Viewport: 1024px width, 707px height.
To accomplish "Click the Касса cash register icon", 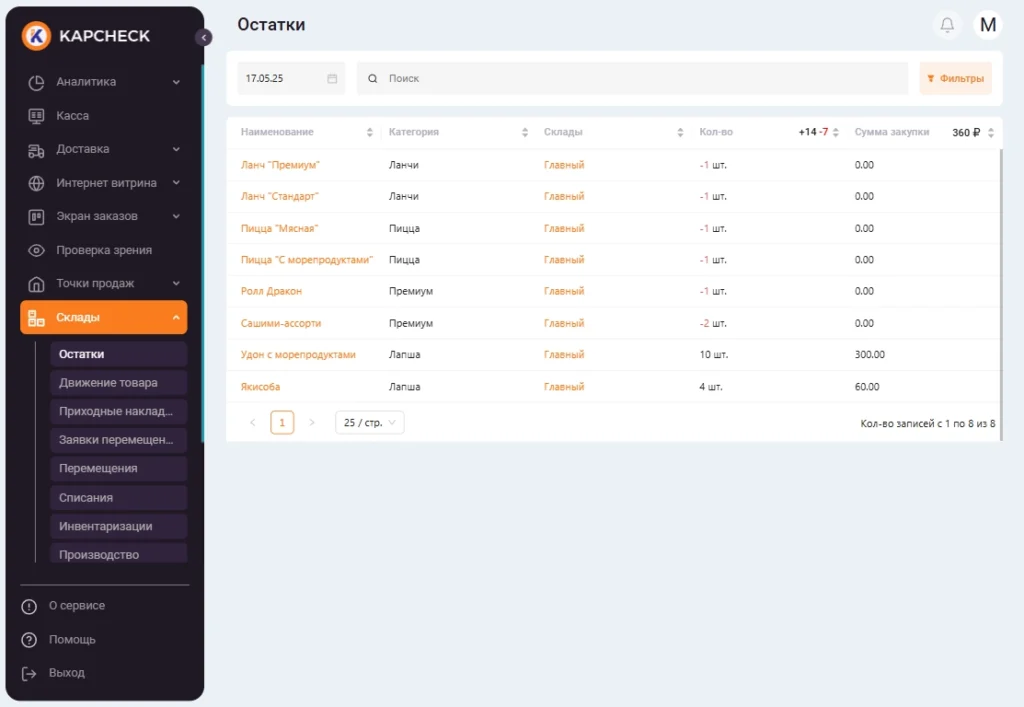I will click(36, 116).
